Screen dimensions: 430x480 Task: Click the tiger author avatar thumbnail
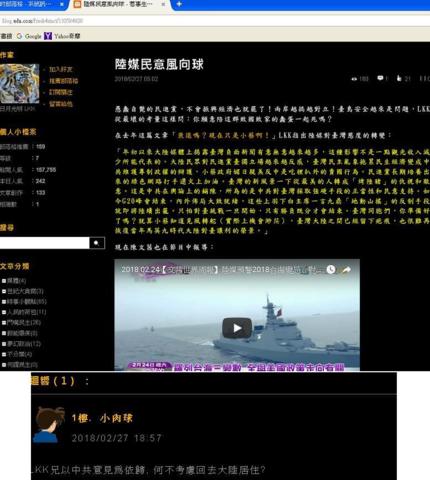pos(19,84)
